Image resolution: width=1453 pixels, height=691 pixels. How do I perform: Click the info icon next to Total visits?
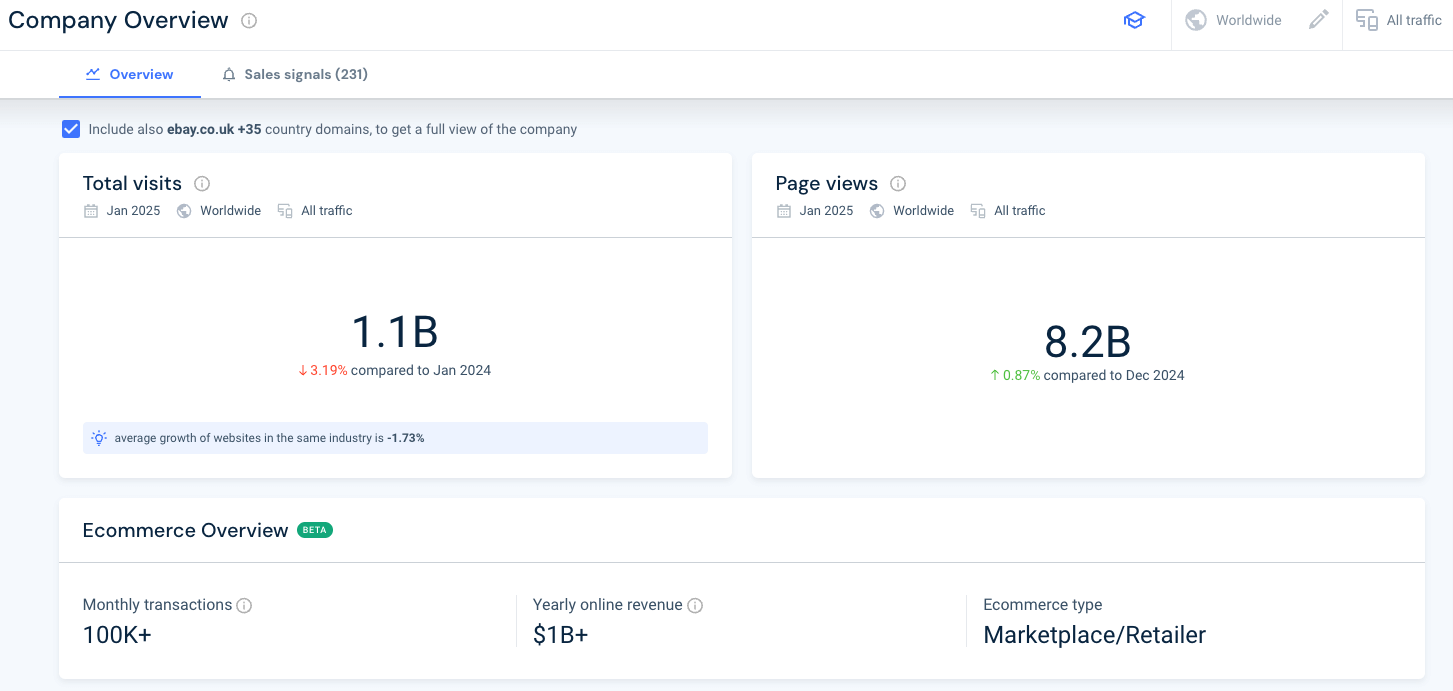tap(201, 183)
